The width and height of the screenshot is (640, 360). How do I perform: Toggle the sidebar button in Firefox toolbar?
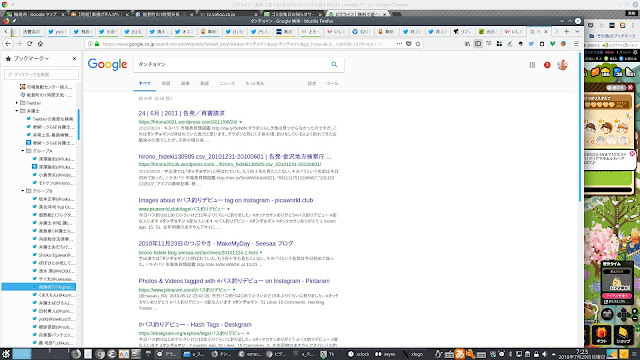click(x=478, y=44)
